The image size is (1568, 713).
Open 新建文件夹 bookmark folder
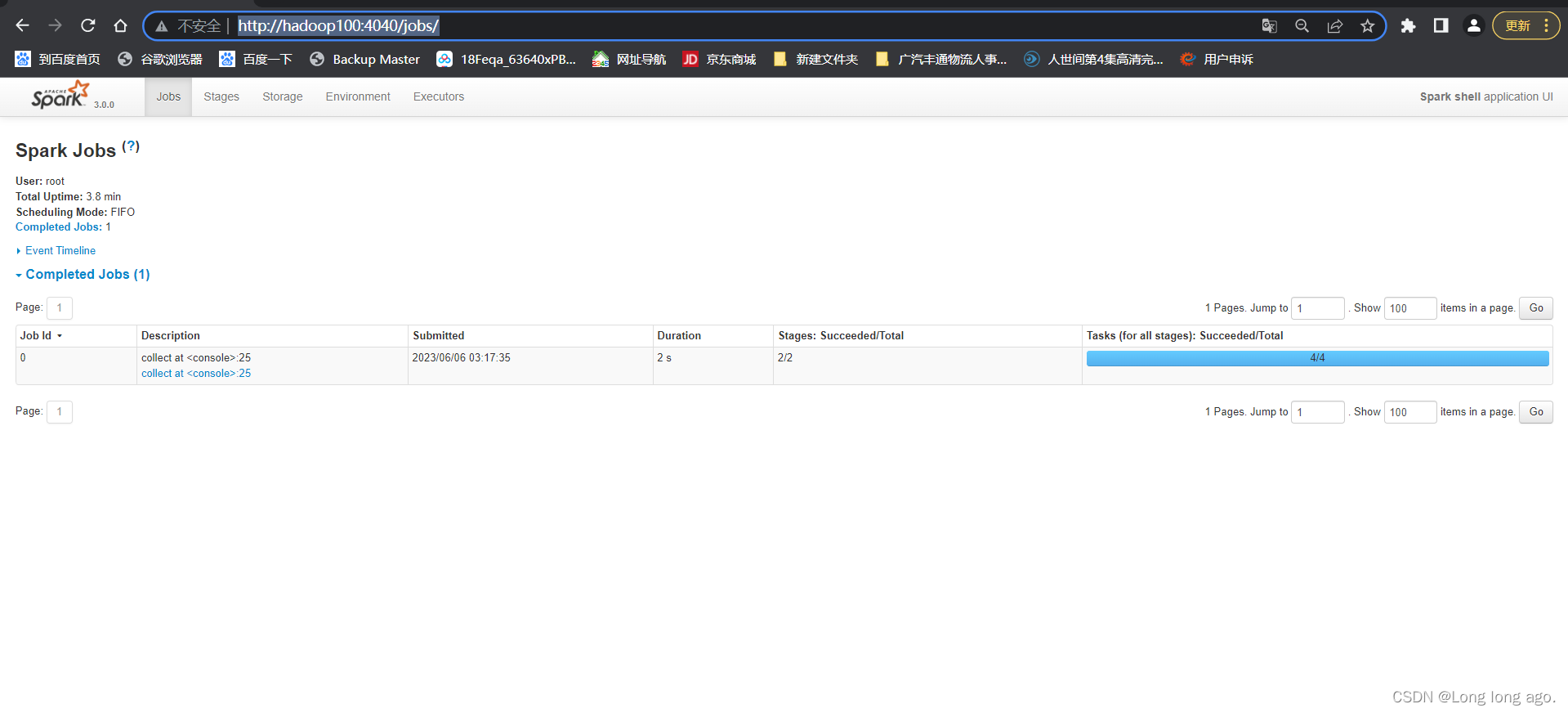[815, 59]
